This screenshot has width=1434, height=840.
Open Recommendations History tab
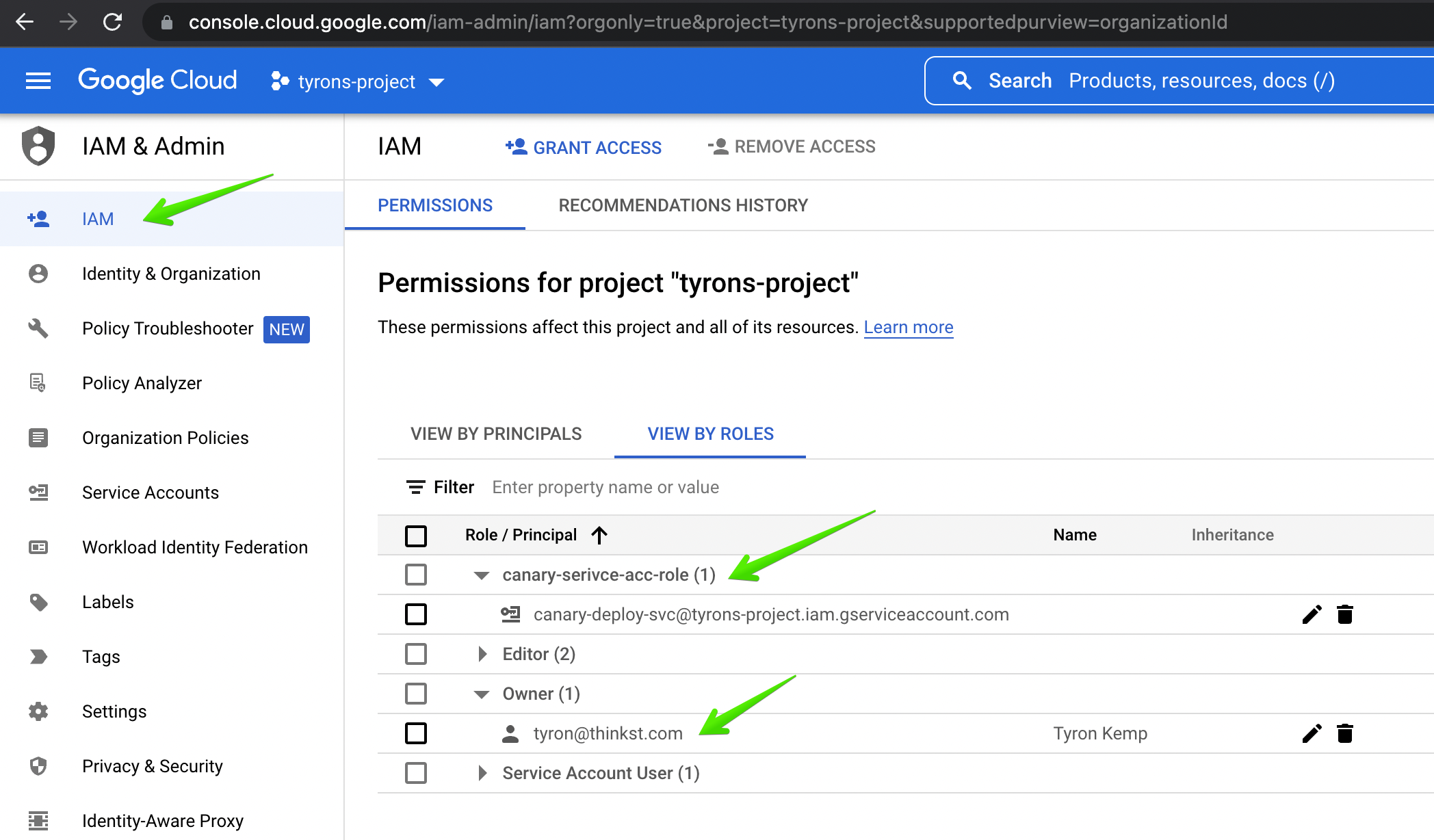684,205
